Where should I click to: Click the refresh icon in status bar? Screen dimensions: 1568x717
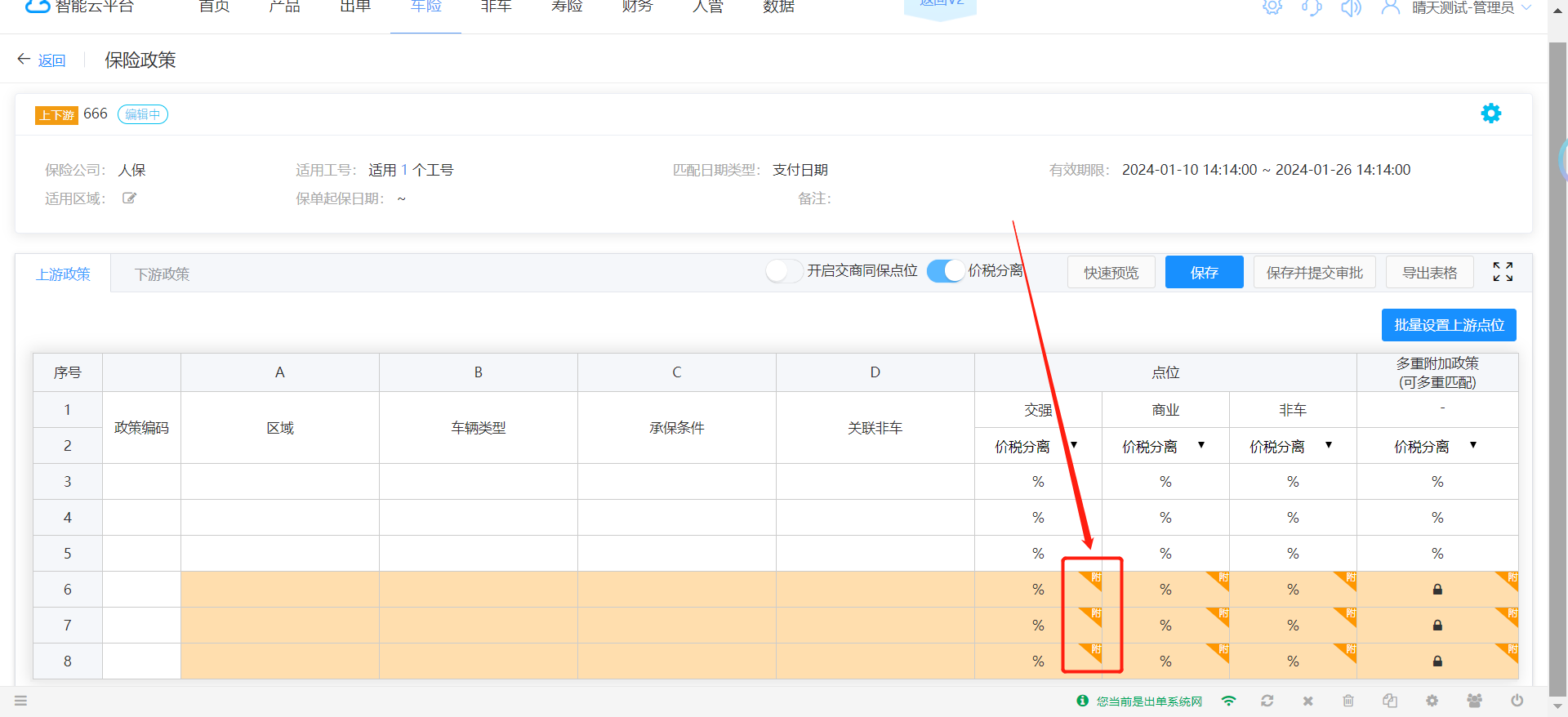[1267, 701]
